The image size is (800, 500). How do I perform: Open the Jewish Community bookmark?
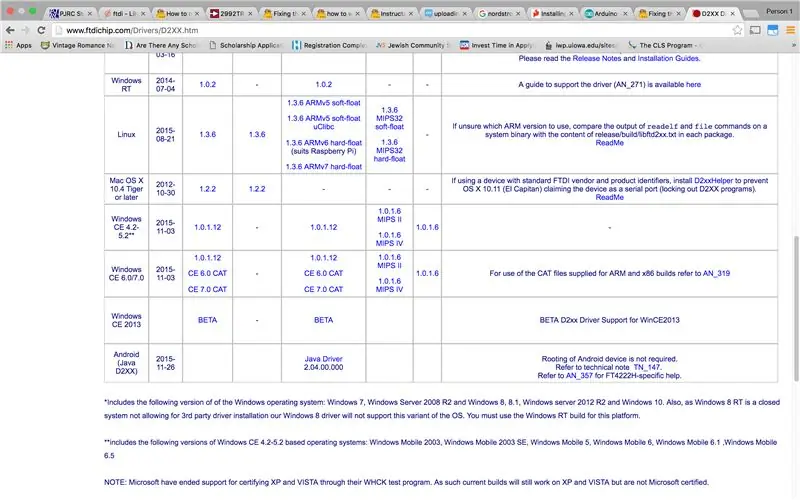[412, 45]
